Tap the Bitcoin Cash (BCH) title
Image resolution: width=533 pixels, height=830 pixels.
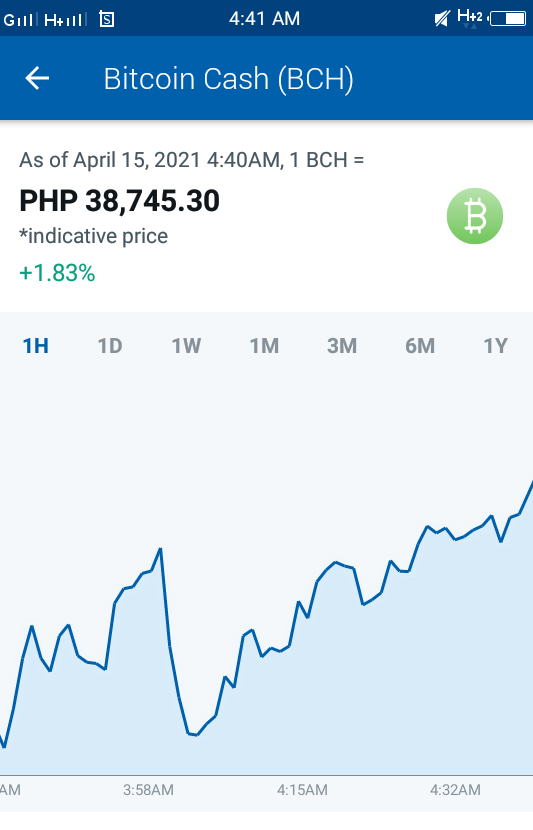(x=229, y=79)
